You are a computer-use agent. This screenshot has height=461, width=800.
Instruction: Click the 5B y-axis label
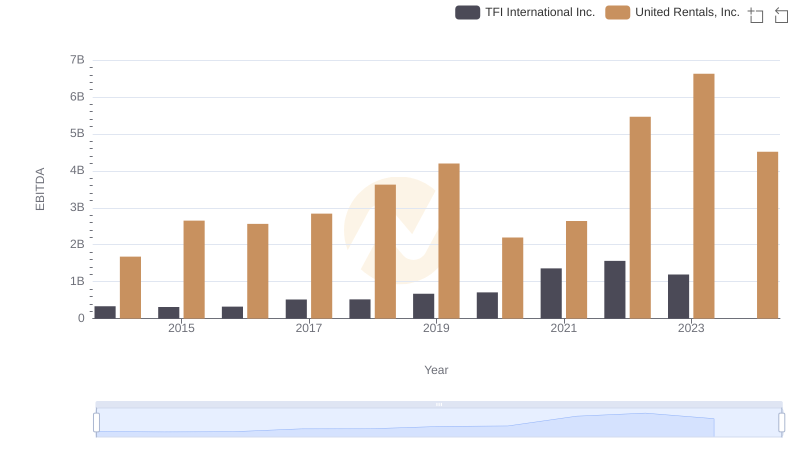click(x=77, y=134)
